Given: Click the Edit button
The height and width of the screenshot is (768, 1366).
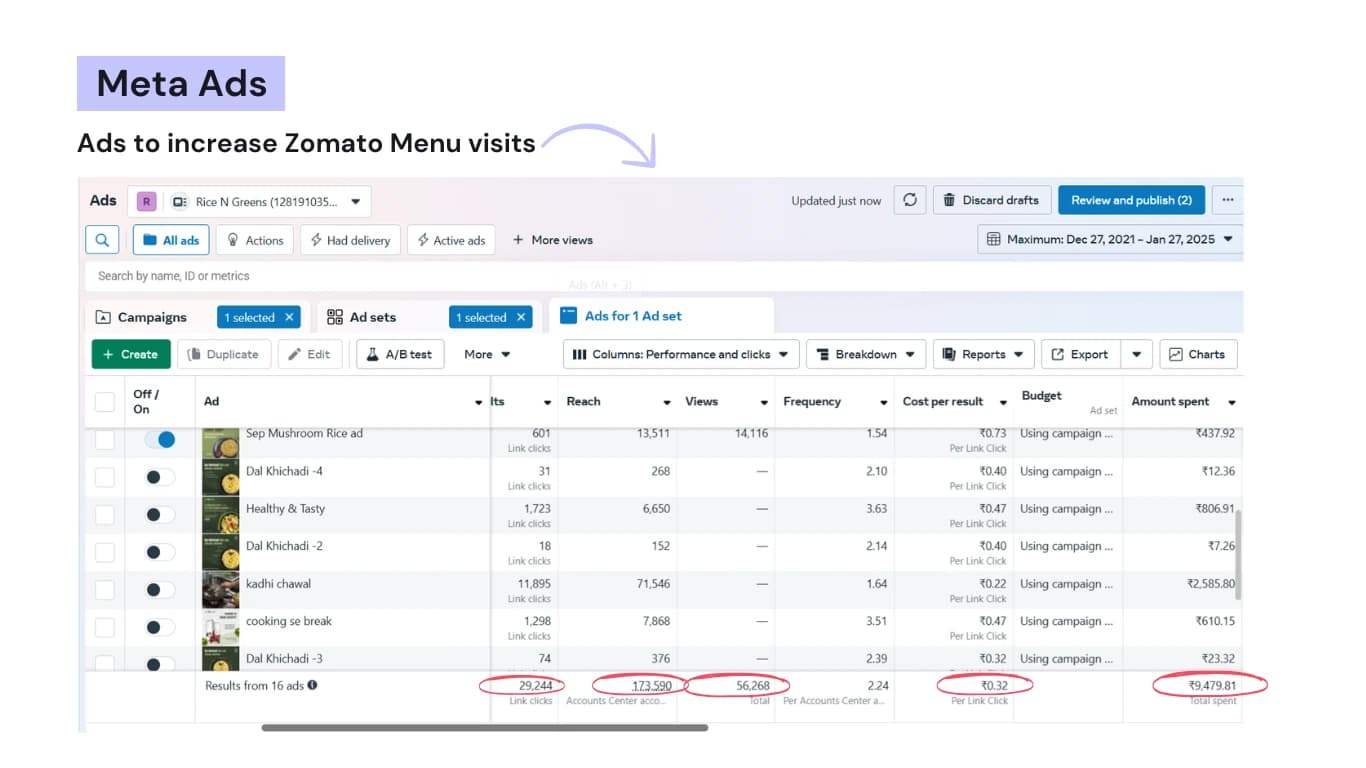Looking at the screenshot, I should pos(310,354).
